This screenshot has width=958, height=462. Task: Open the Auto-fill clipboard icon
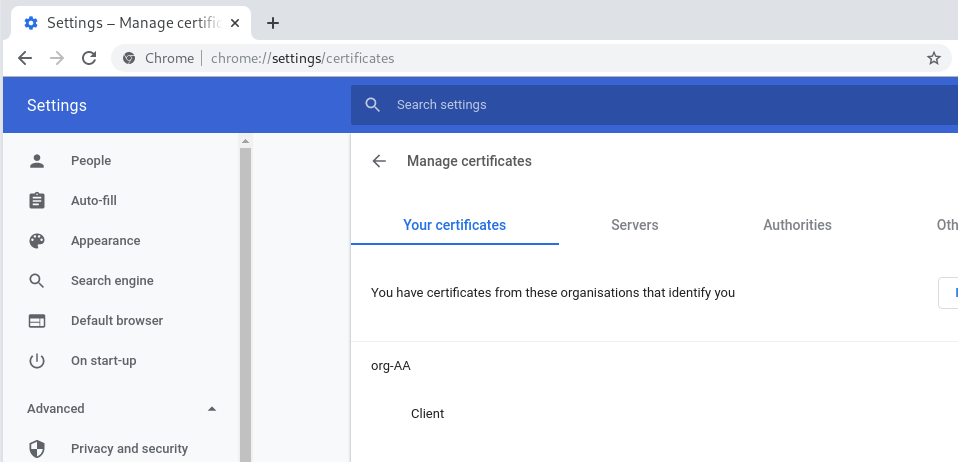pos(37,200)
